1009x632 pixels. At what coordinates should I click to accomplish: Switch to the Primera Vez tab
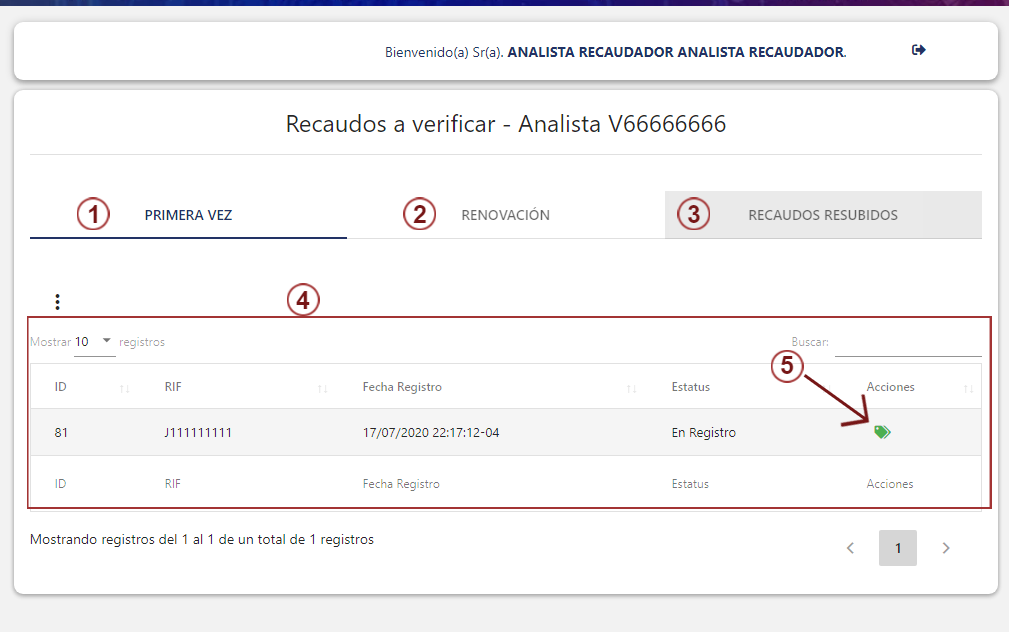188,215
